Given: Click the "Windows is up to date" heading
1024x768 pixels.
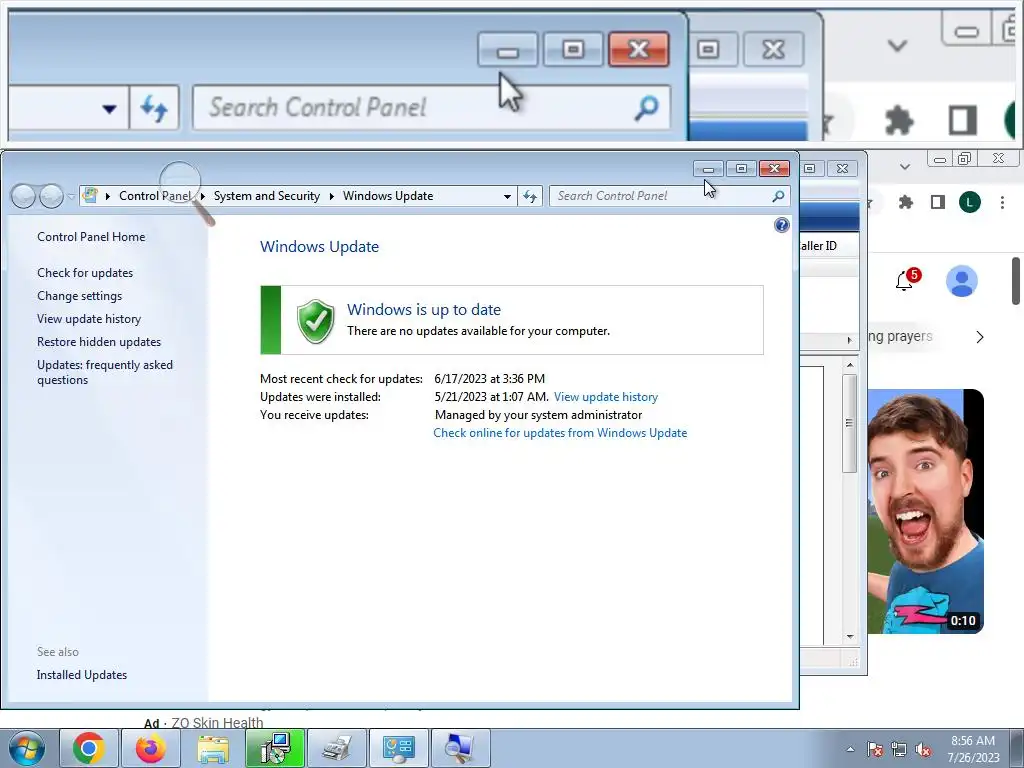Looking at the screenshot, I should (424, 310).
